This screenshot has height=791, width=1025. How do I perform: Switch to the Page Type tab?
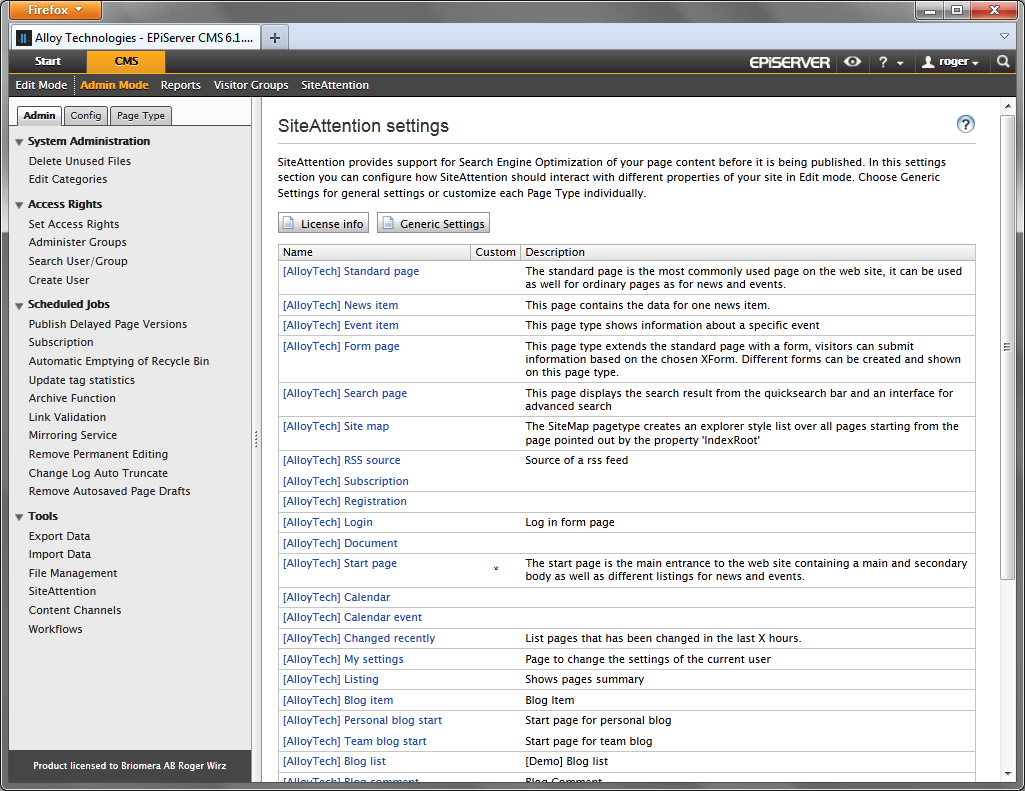coord(141,116)
